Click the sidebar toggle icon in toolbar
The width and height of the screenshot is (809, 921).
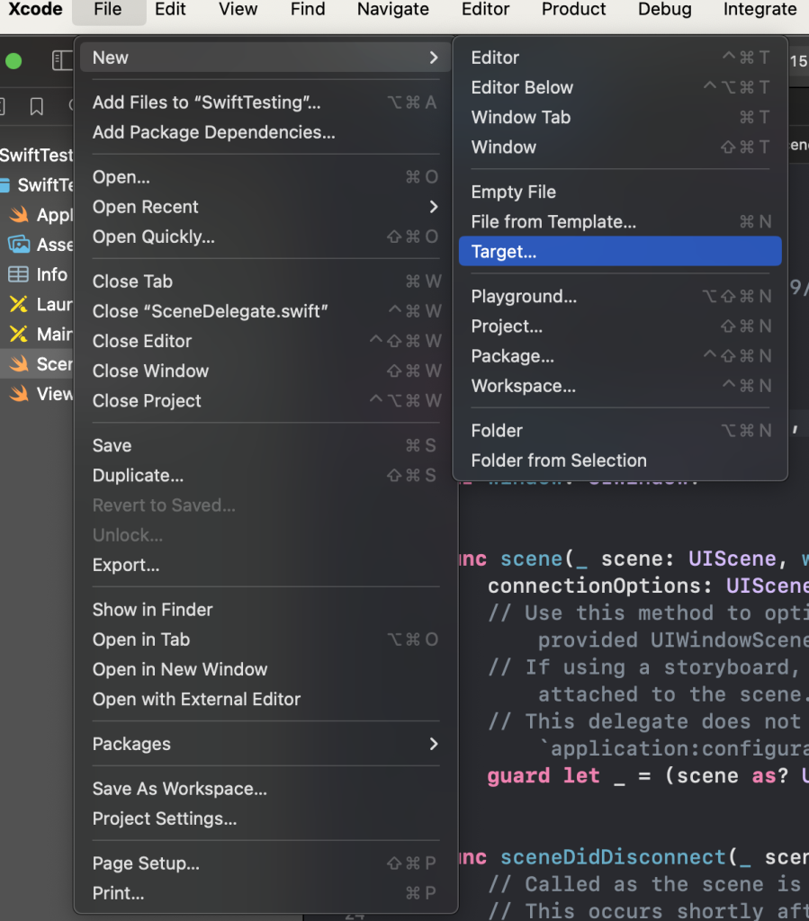[x=62, y=60]
